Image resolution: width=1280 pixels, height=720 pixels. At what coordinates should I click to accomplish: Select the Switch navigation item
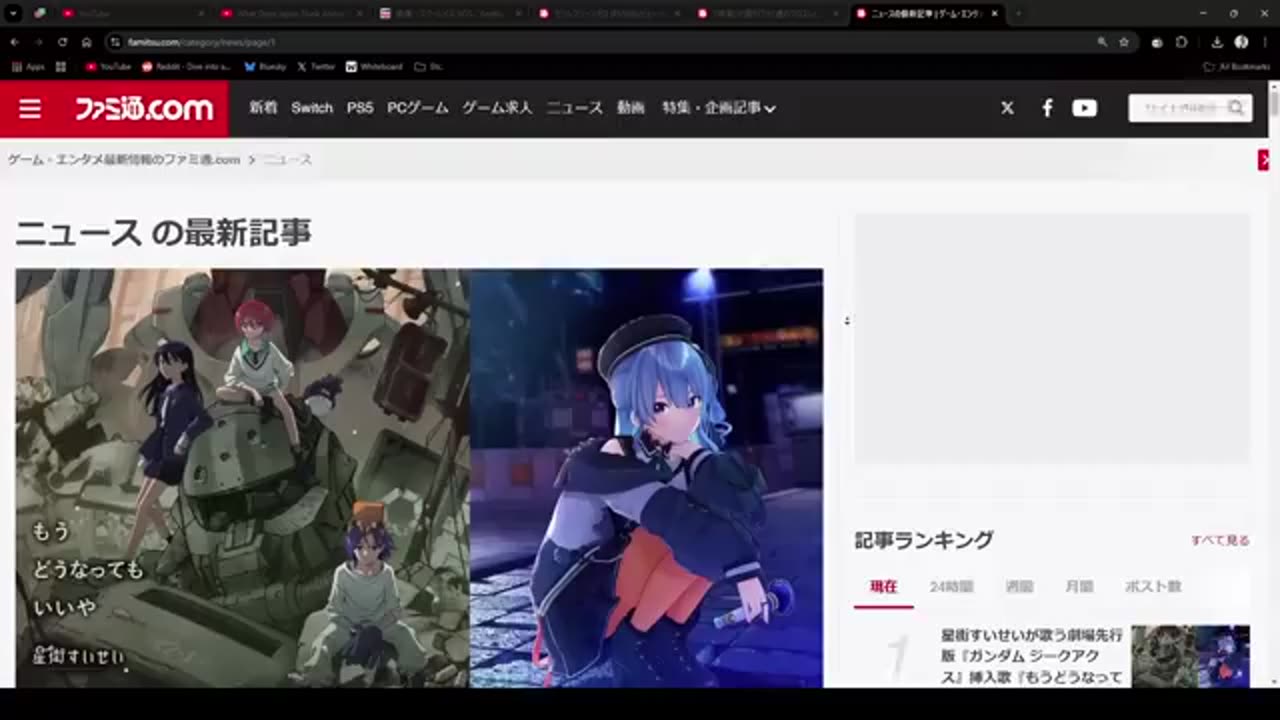pos(312,108)
